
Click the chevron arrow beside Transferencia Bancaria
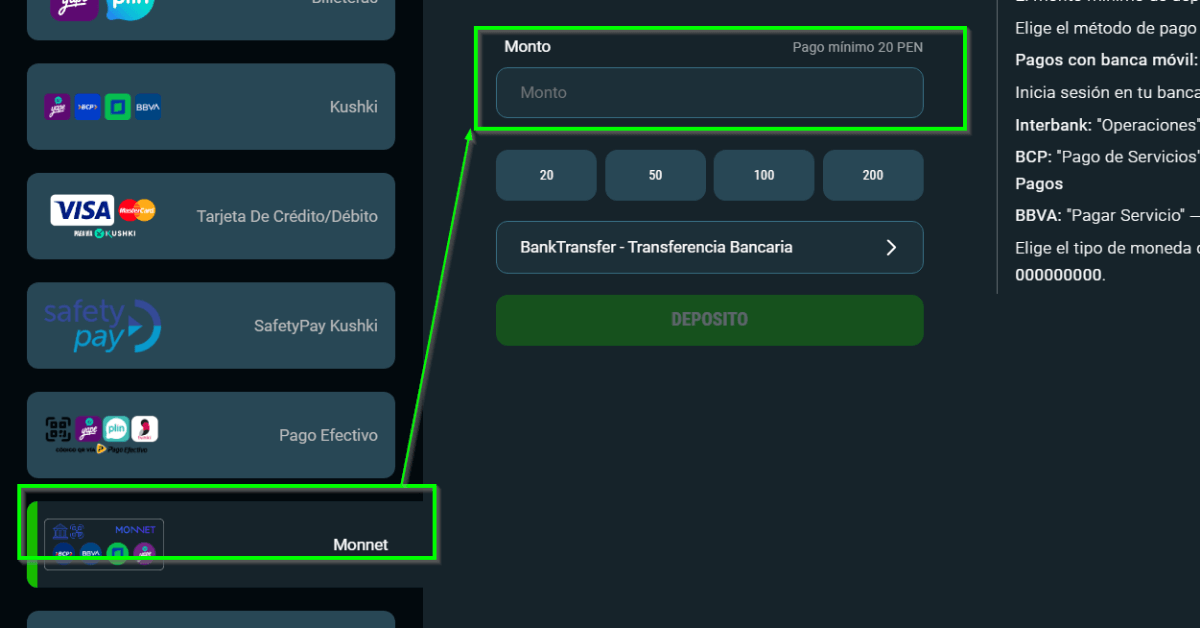pos(891,247)
